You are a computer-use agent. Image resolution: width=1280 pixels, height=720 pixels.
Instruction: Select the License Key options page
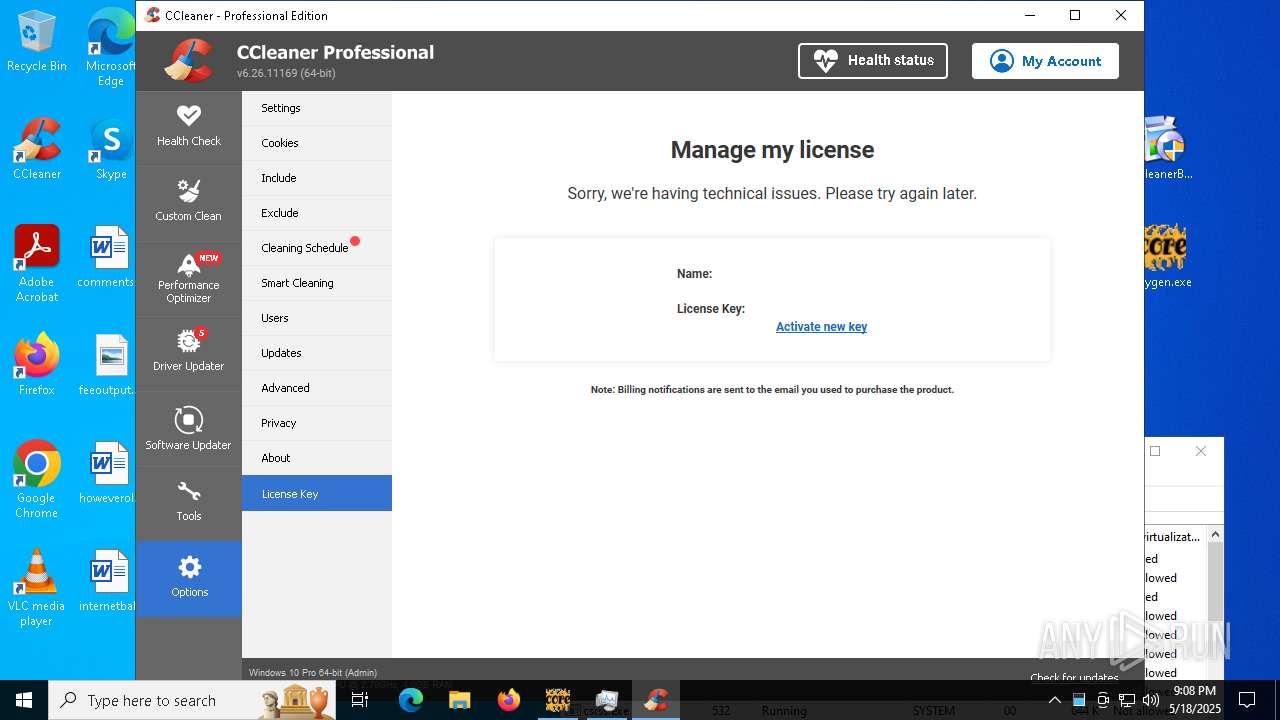click(x=316, y=493)
